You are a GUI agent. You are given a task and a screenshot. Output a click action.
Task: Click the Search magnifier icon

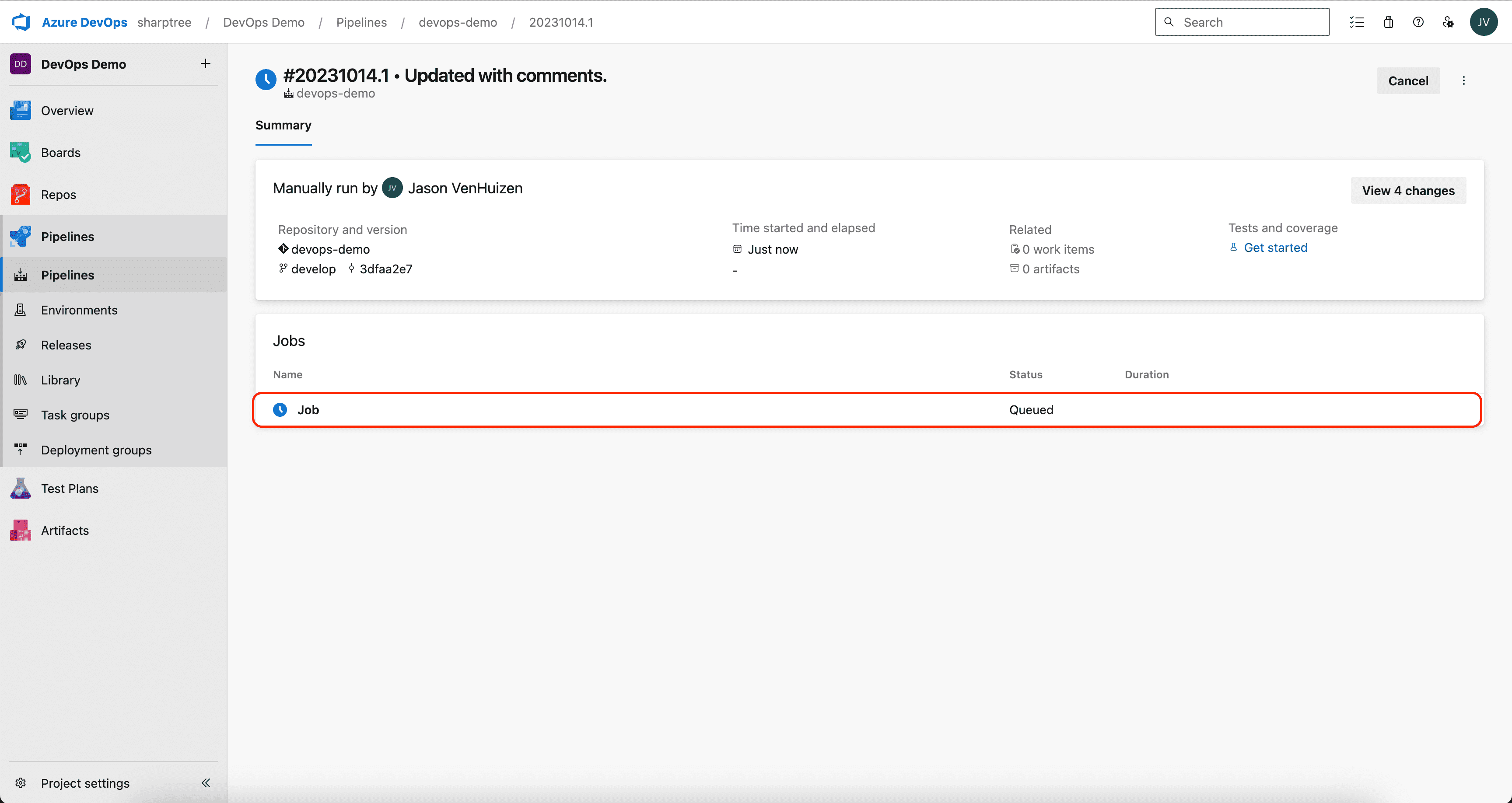tap(1169, 22)
